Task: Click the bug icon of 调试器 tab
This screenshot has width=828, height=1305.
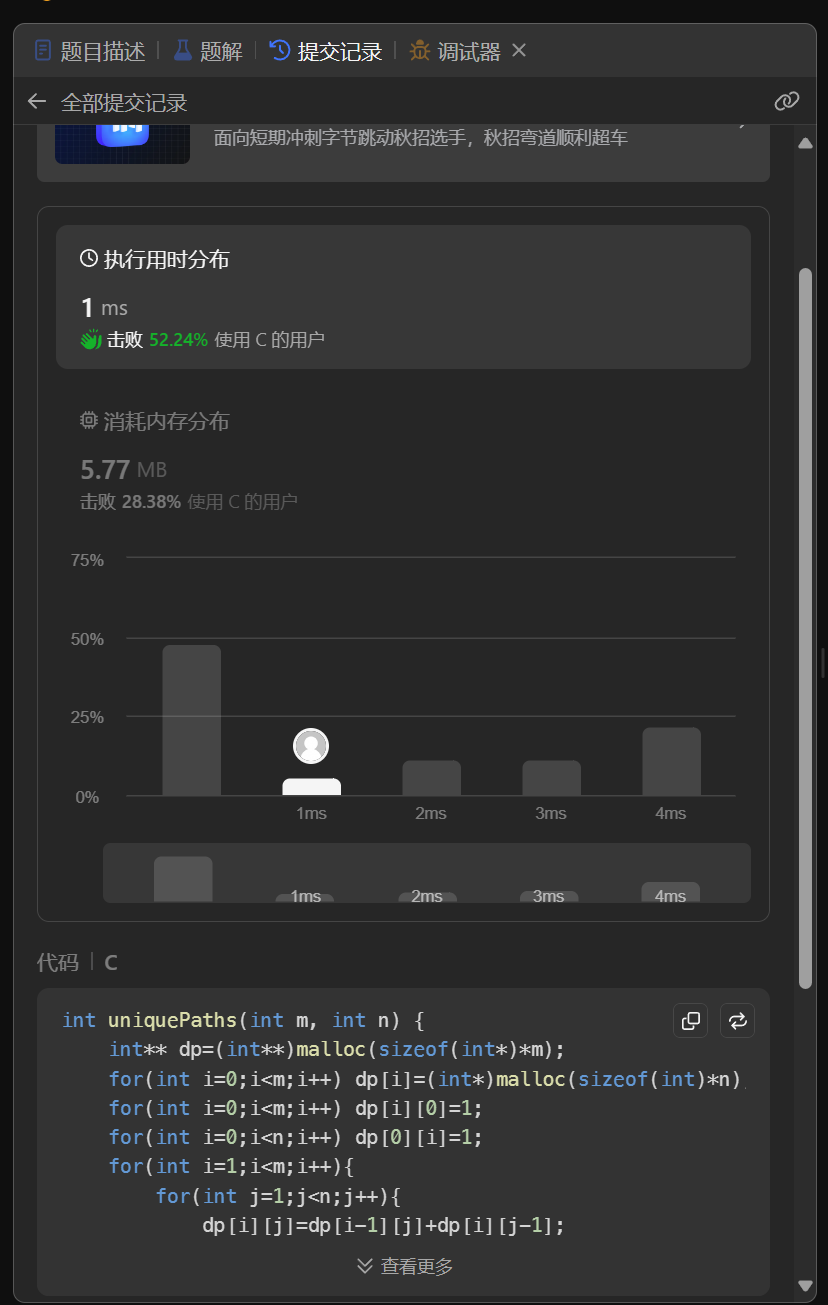Action: tap(420, 51)
